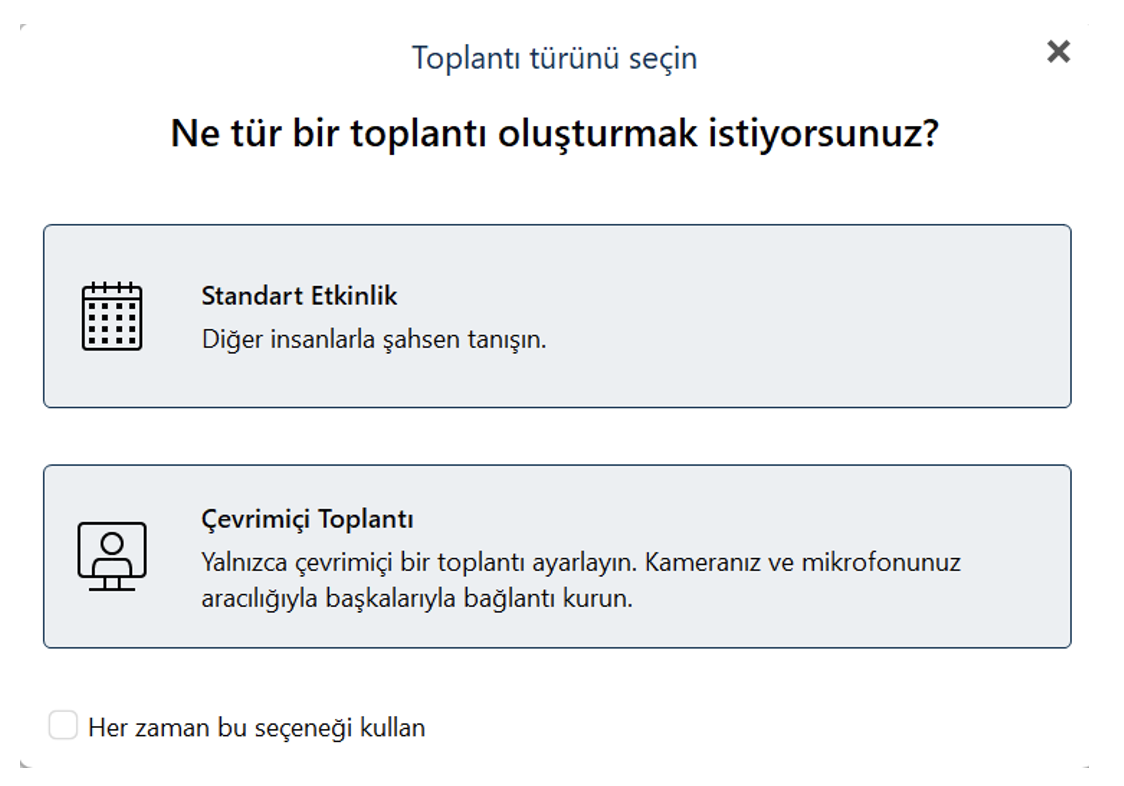Click the 'Toplantı türünü seçin' dialog title
Screen dimensions: 1124x786
(554, 58)
